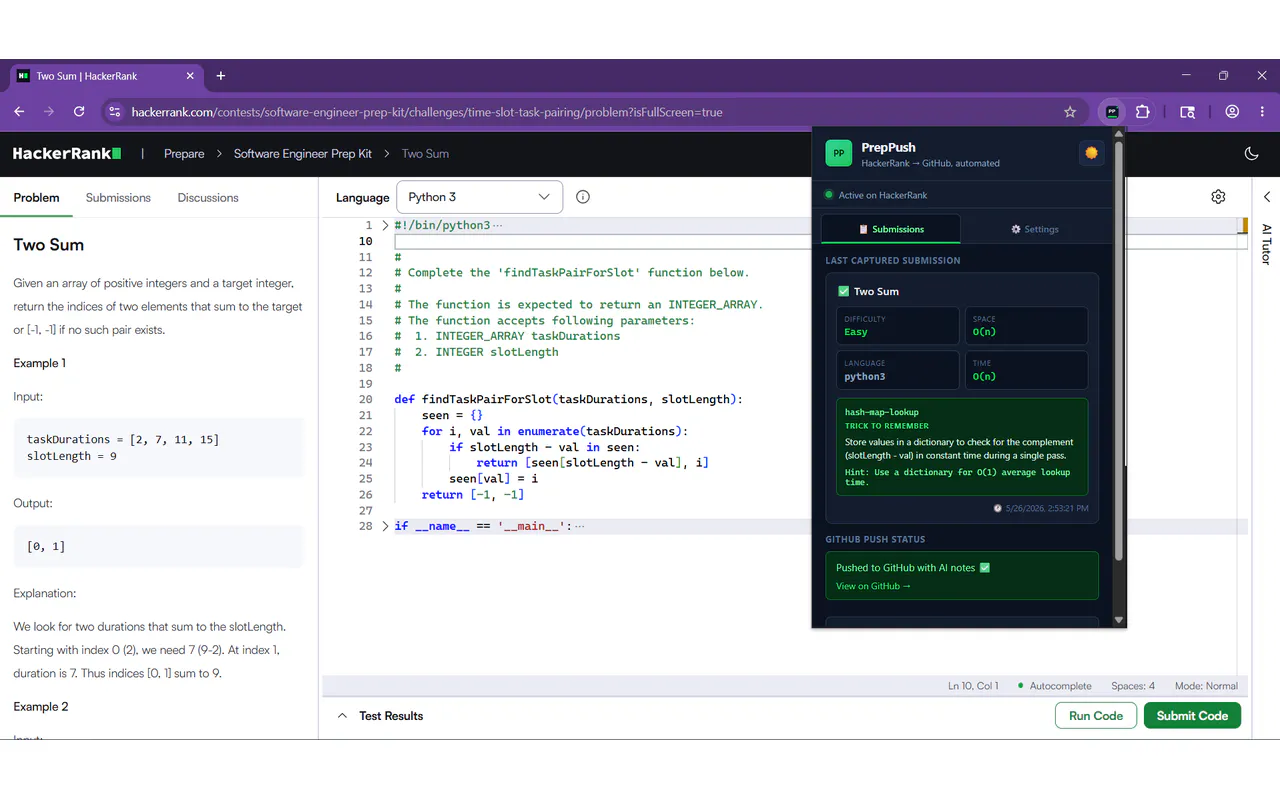The width and height of the screenshot is (1280, 800).
Task: Click the tab search icon beside Extensions
Action: [x=1187, y=112]
